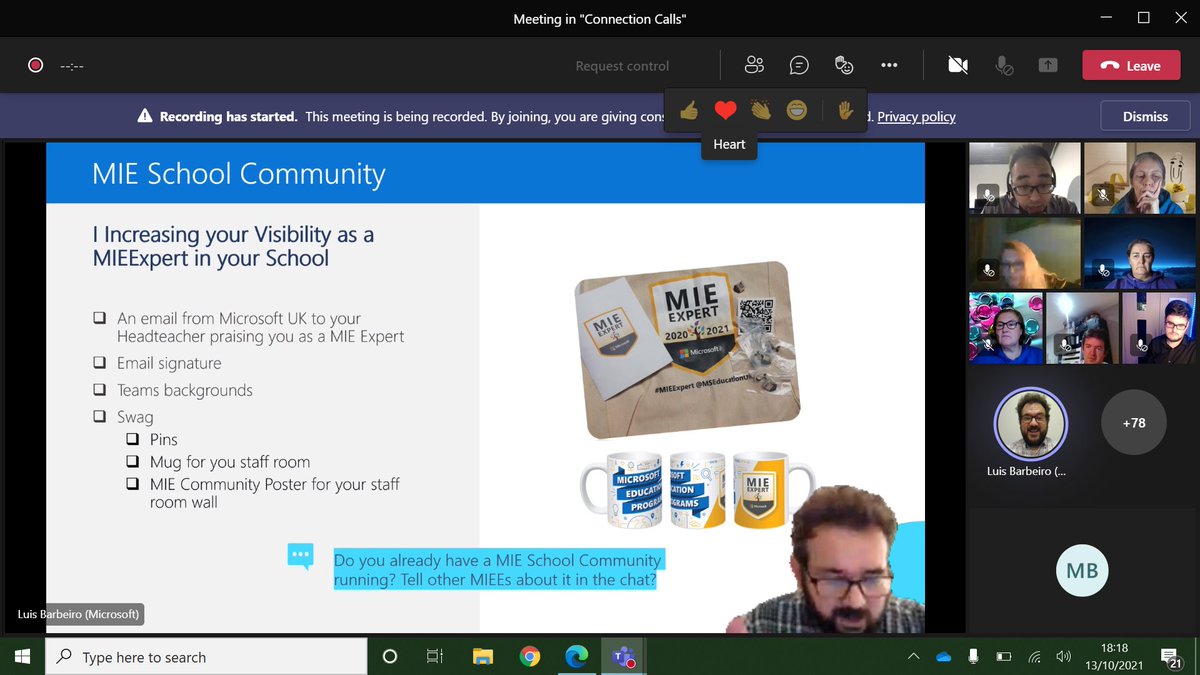Select the MB participant avatar
Image resolution: width=1200 pixels, height=675 pixels.
[x=1082, y=571]
